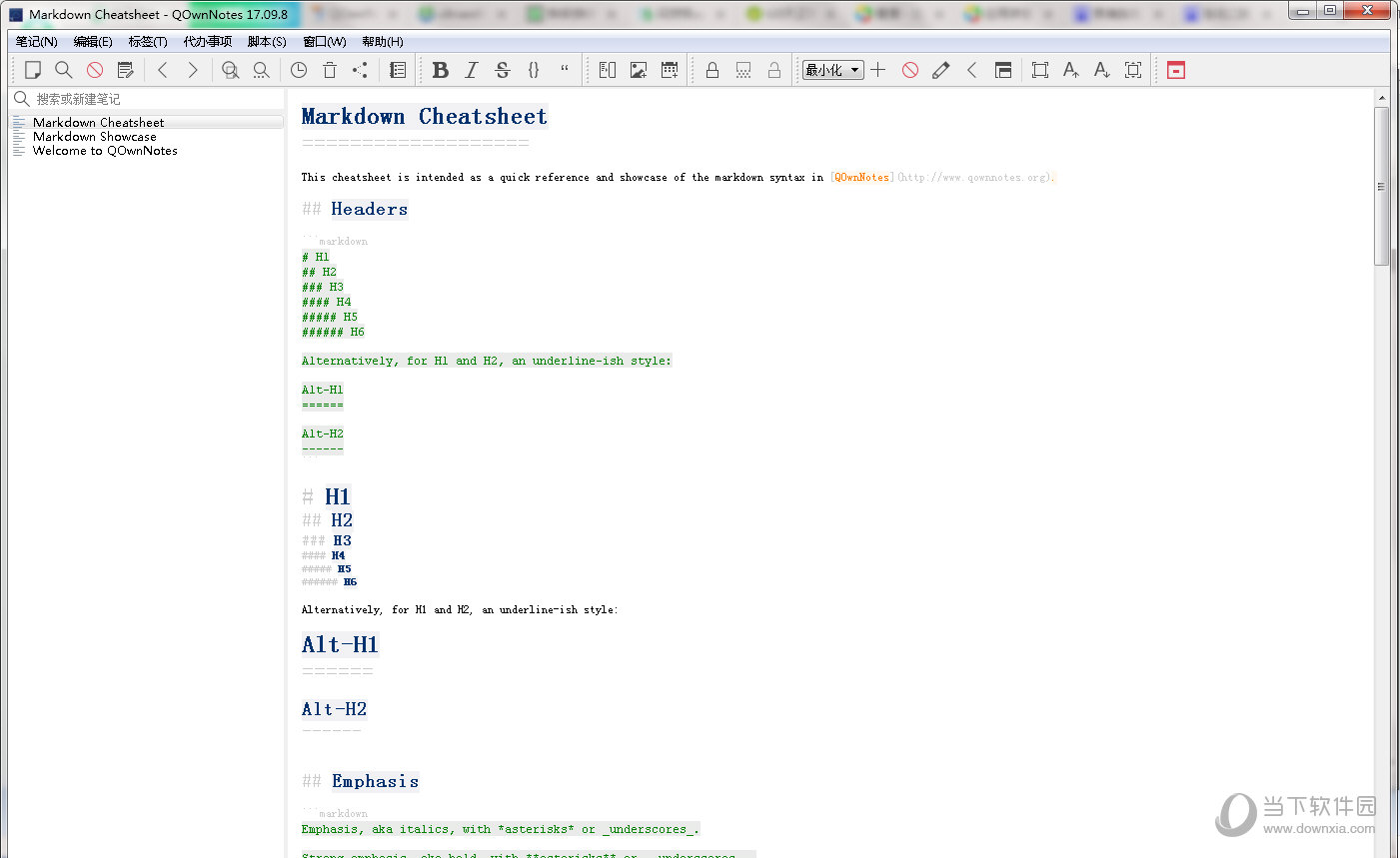
Task: Click the magnifier search-notes toolbar icon
Action: click(64, 70)
